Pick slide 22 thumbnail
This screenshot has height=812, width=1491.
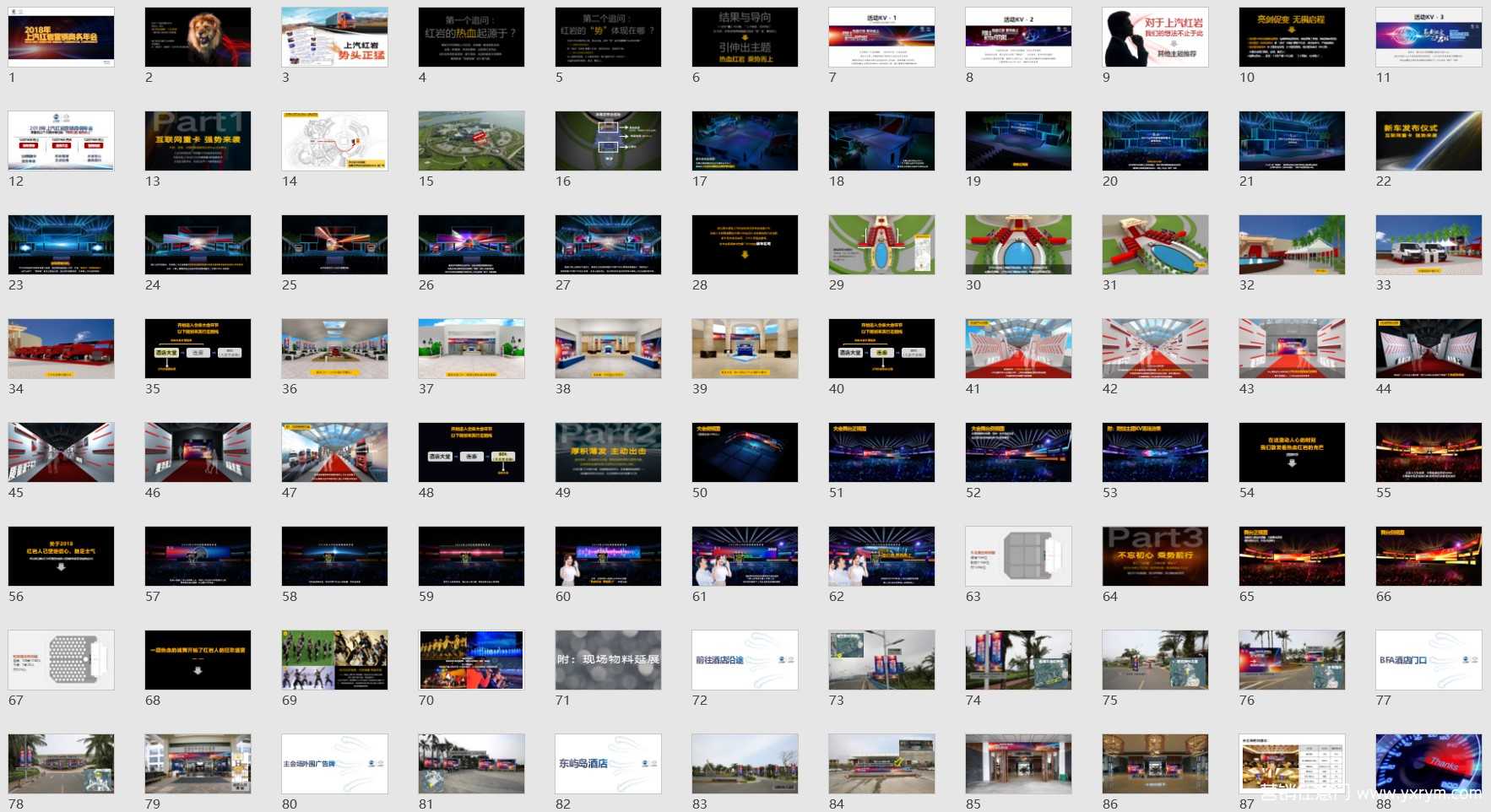1429,141
